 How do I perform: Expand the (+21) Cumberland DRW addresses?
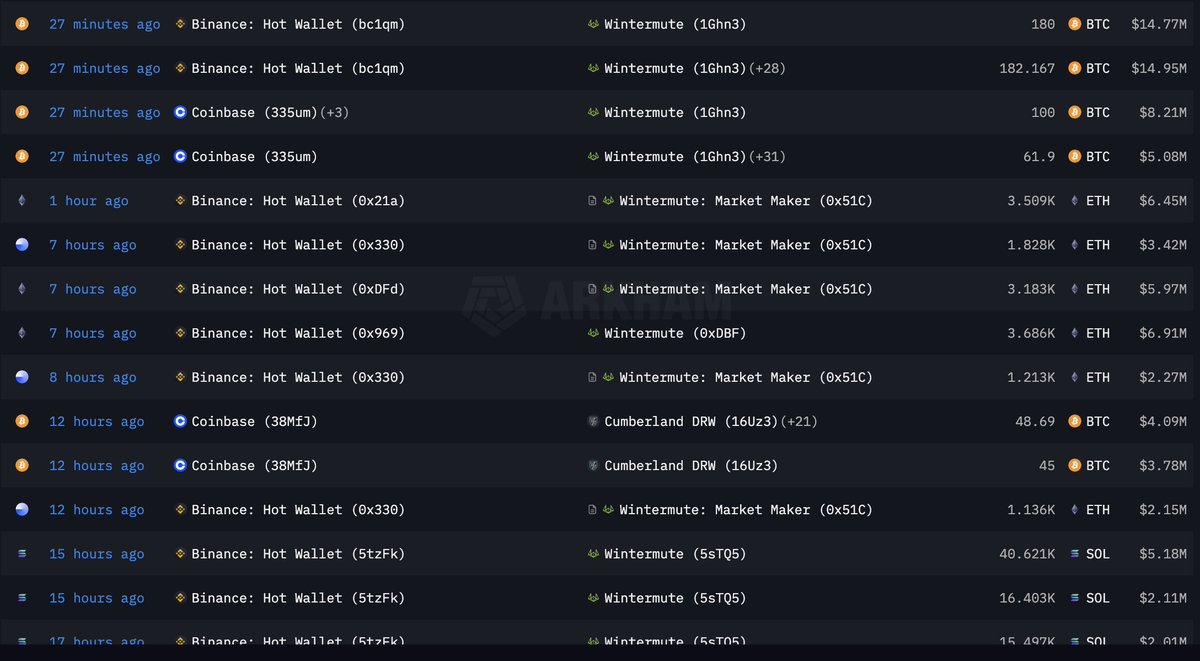point(799,422)
